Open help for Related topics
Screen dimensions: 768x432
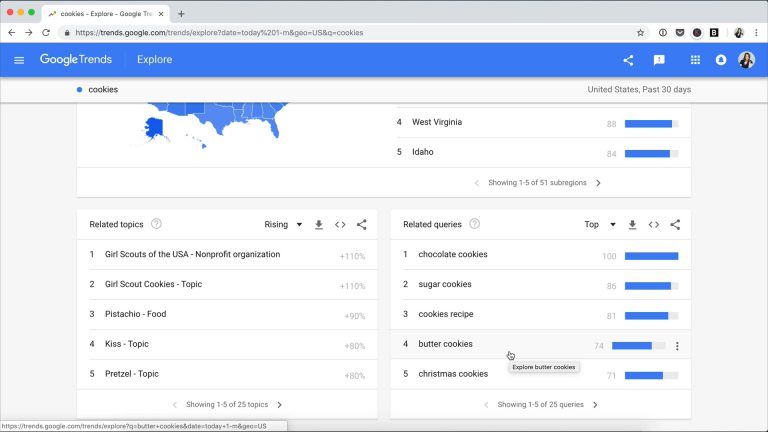pos(156,224)
